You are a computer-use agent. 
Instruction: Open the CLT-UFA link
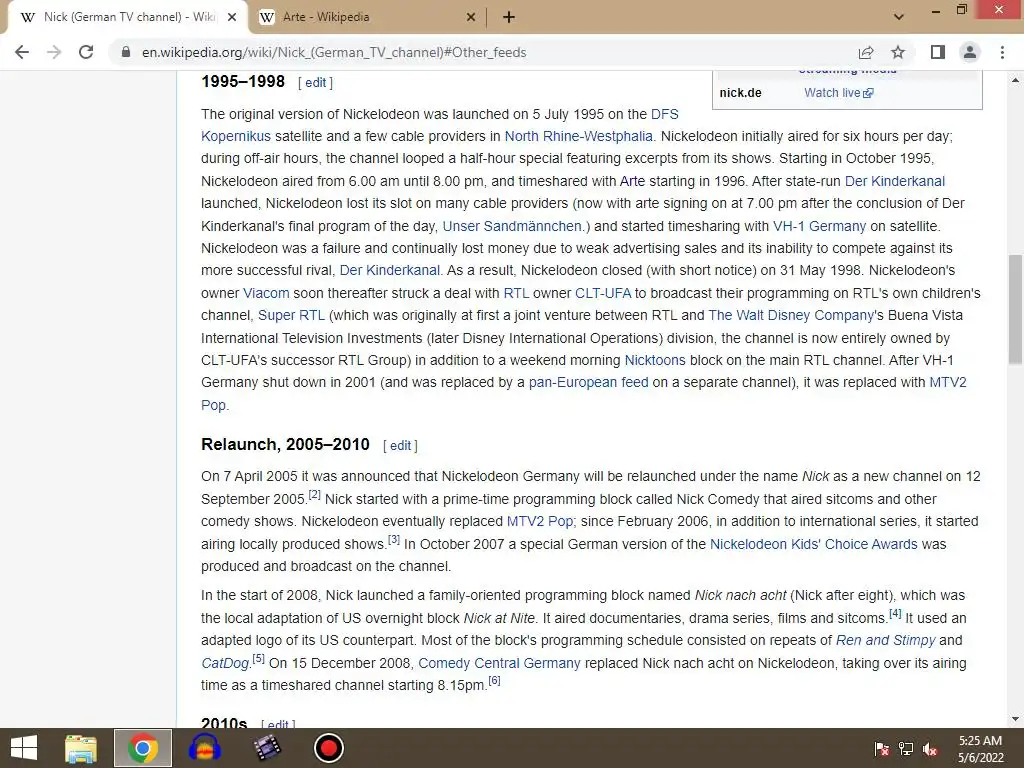pyautogui.click(x=603, y=293)
